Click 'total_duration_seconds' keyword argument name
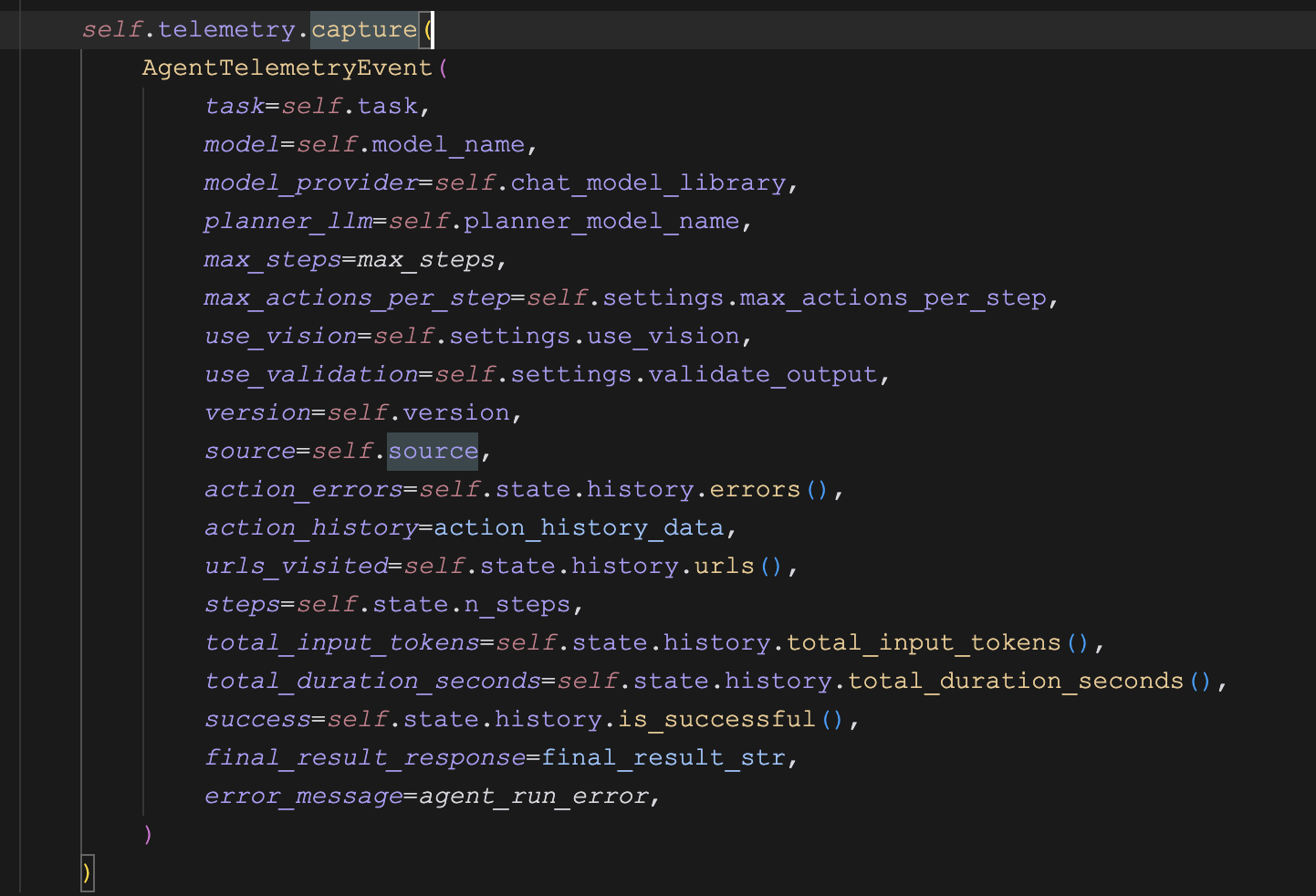 [372, 682]
